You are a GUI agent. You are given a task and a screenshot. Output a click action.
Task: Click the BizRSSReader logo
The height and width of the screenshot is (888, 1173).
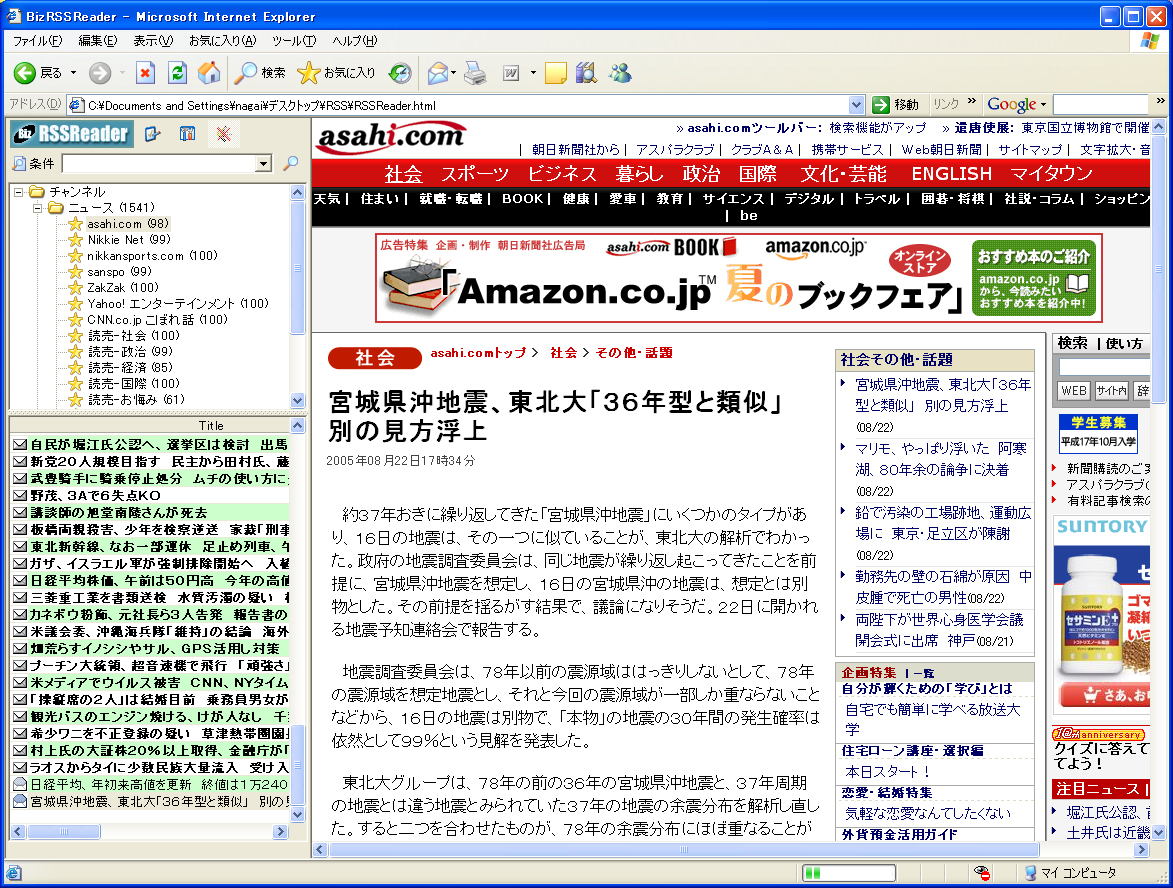[73, 134]
